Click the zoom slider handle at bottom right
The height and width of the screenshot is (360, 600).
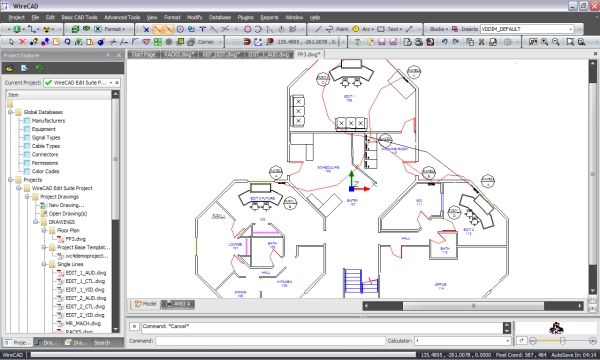(562, 340)
